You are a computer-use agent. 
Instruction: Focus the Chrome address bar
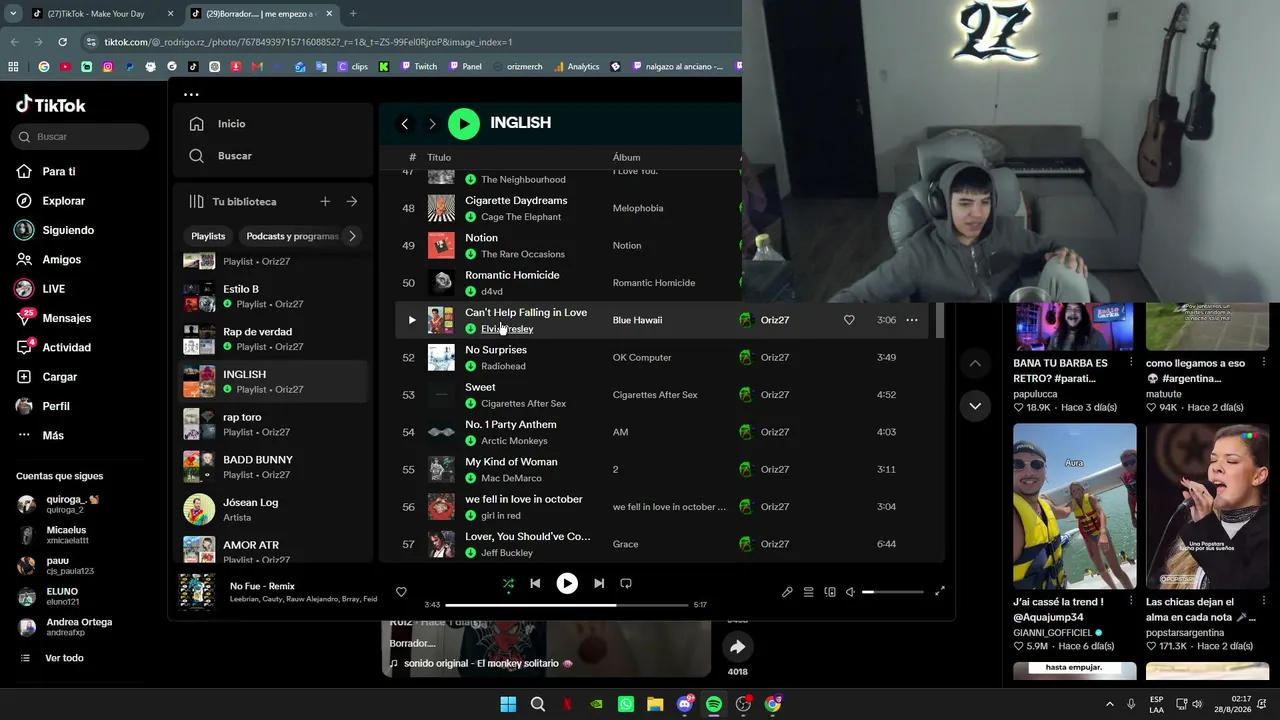click(410, 42)
